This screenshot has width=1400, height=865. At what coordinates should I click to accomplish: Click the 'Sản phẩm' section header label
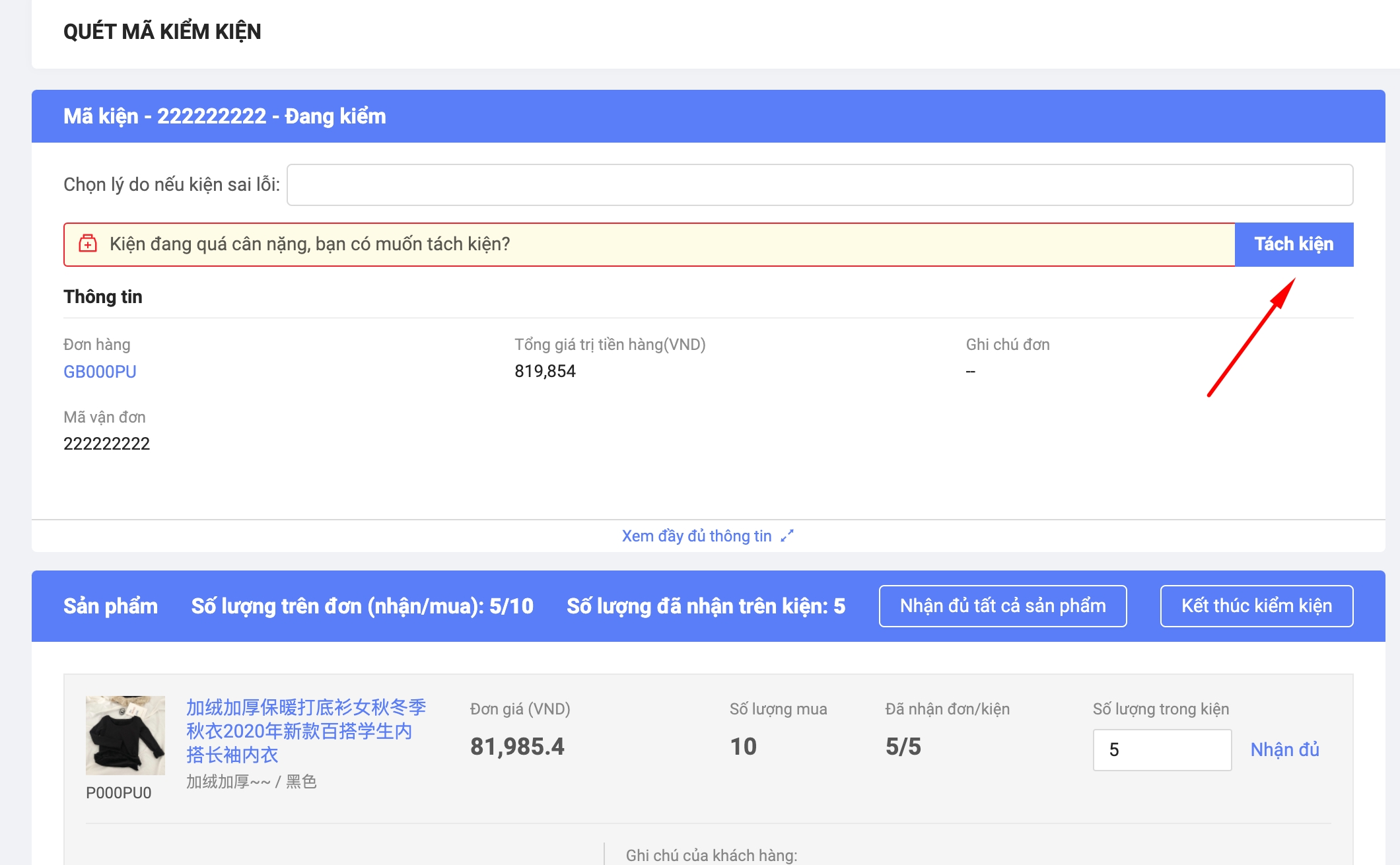coord(110,606)
